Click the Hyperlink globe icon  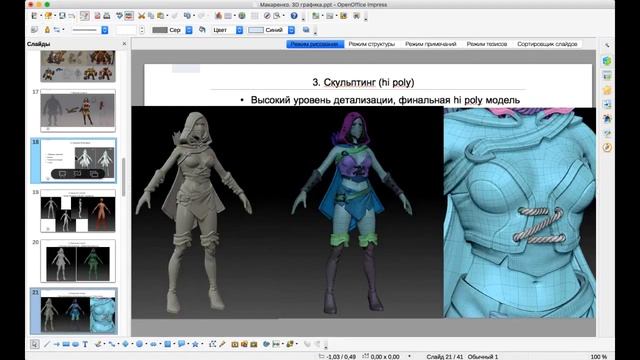pyautogui.click(x=241, y=16)
